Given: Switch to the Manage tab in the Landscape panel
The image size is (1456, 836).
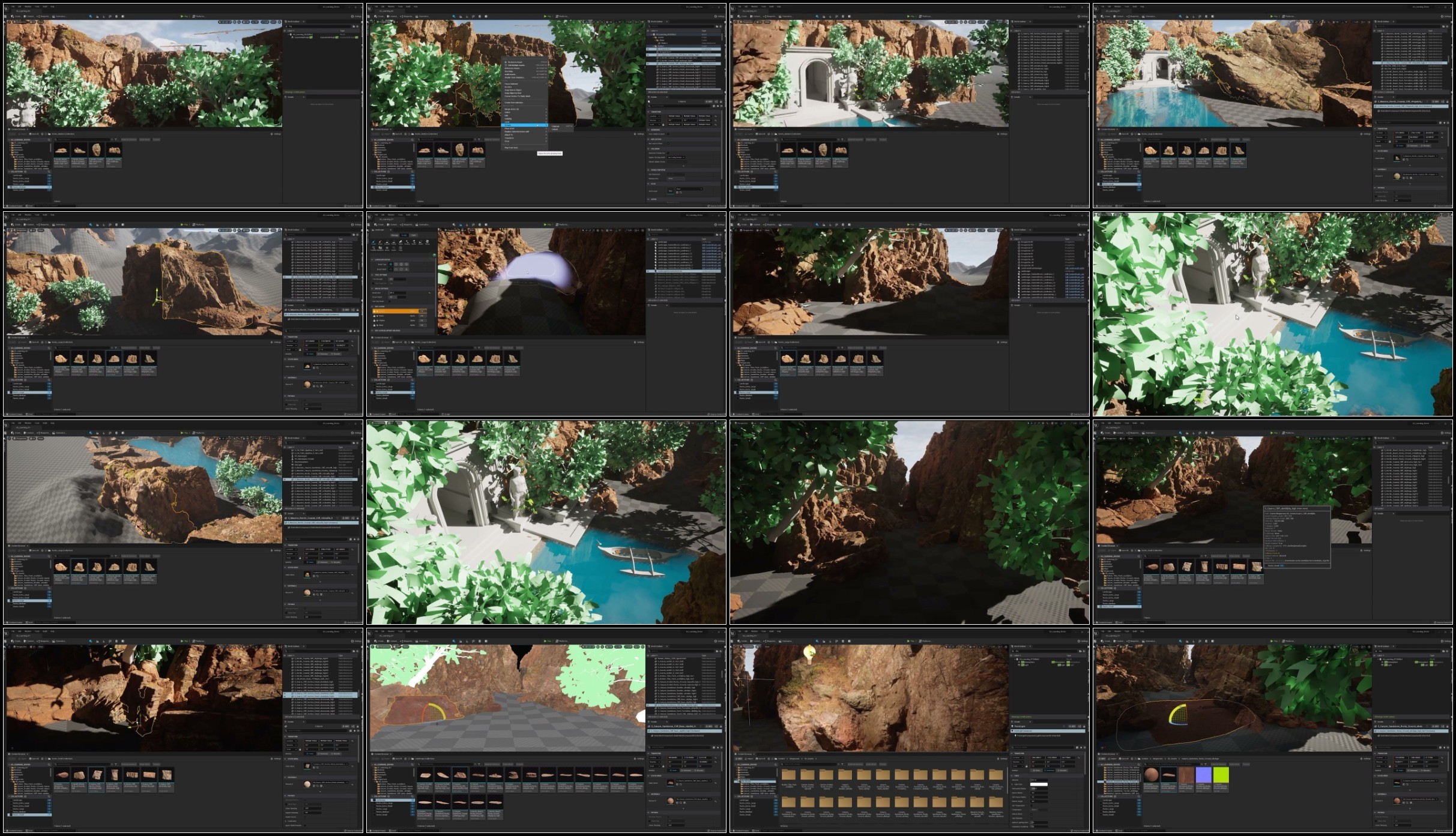Looking at the screenshot, I should click(x=394, y=235).
